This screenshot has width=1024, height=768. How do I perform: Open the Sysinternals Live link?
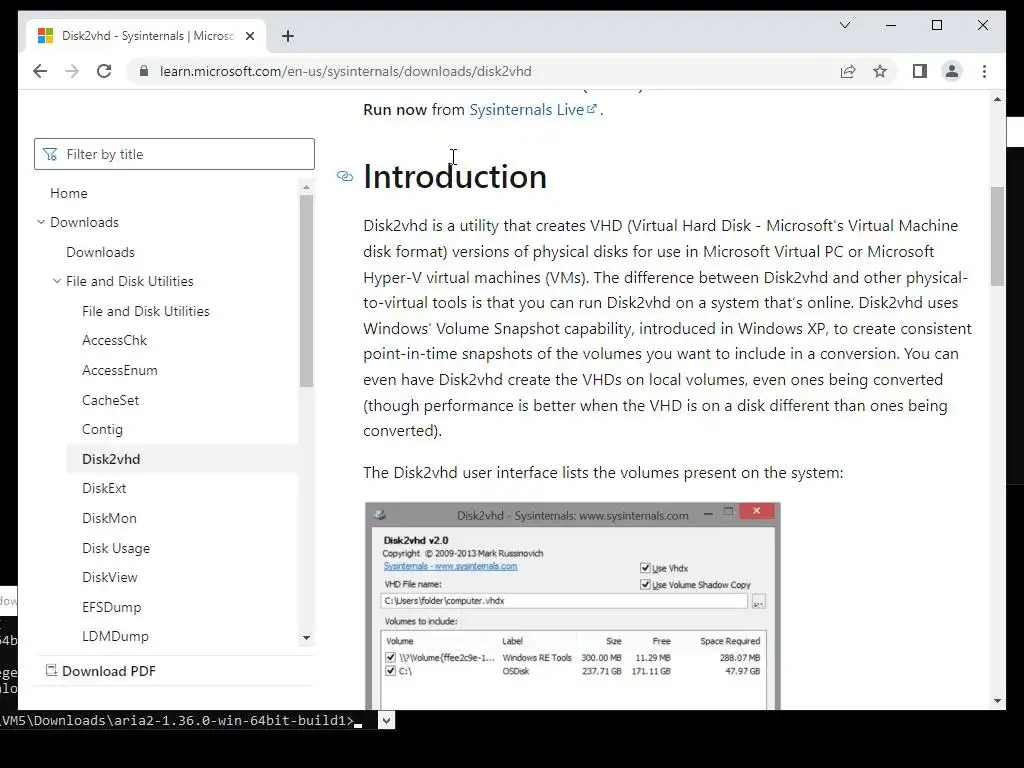coord(533,110)
